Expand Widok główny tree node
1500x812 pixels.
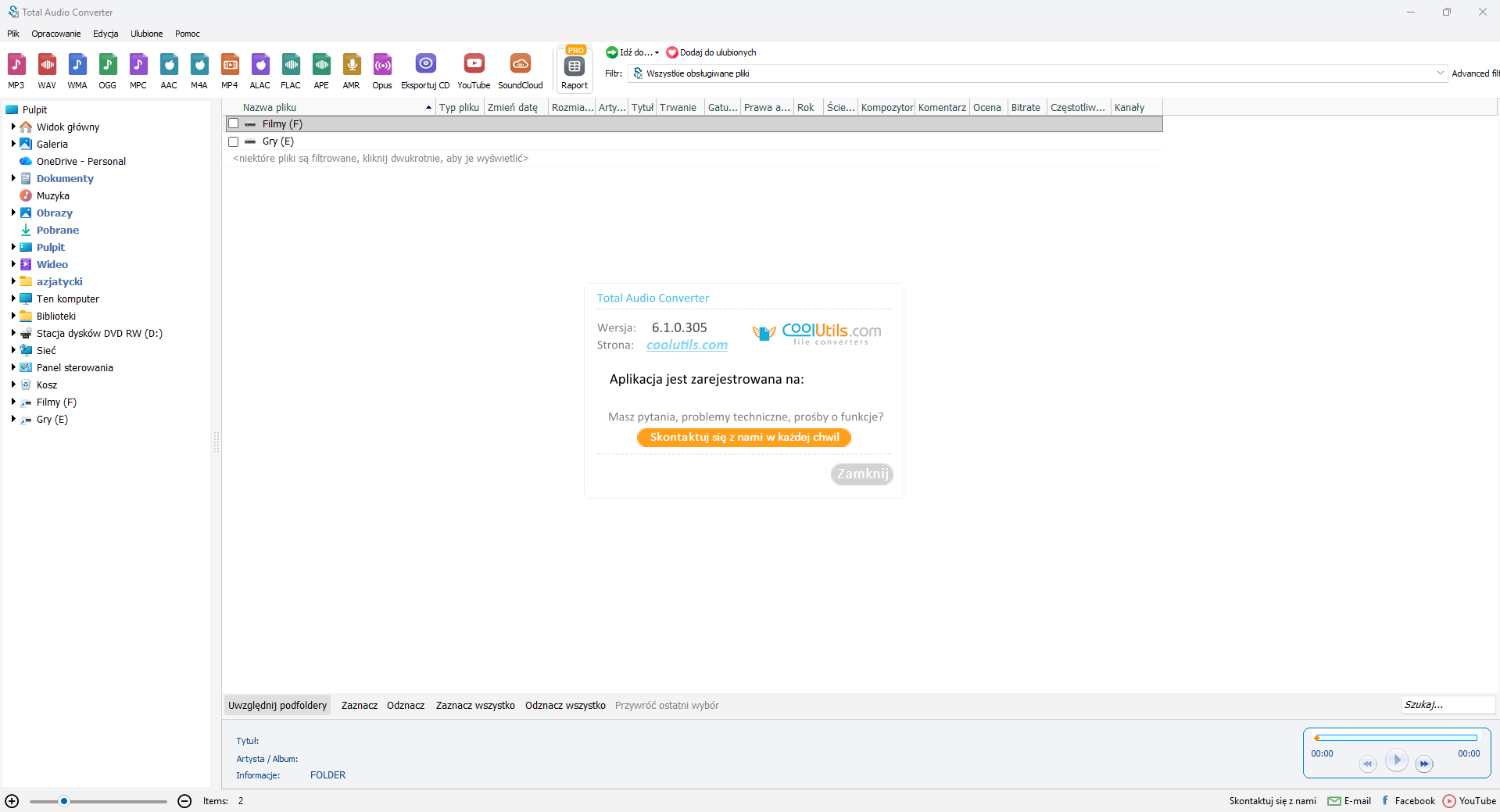click(13, 127)
